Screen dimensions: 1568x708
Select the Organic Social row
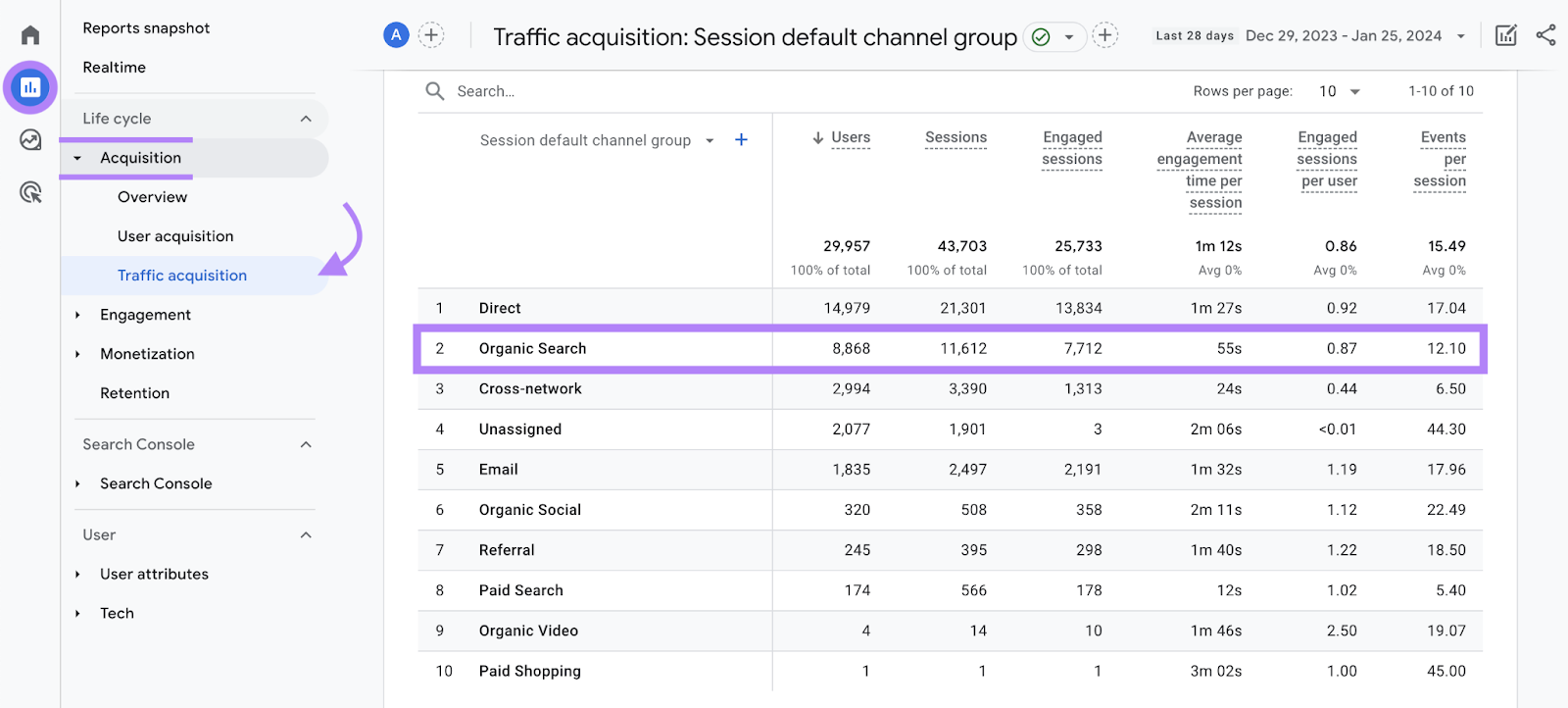tap(950, 510)
